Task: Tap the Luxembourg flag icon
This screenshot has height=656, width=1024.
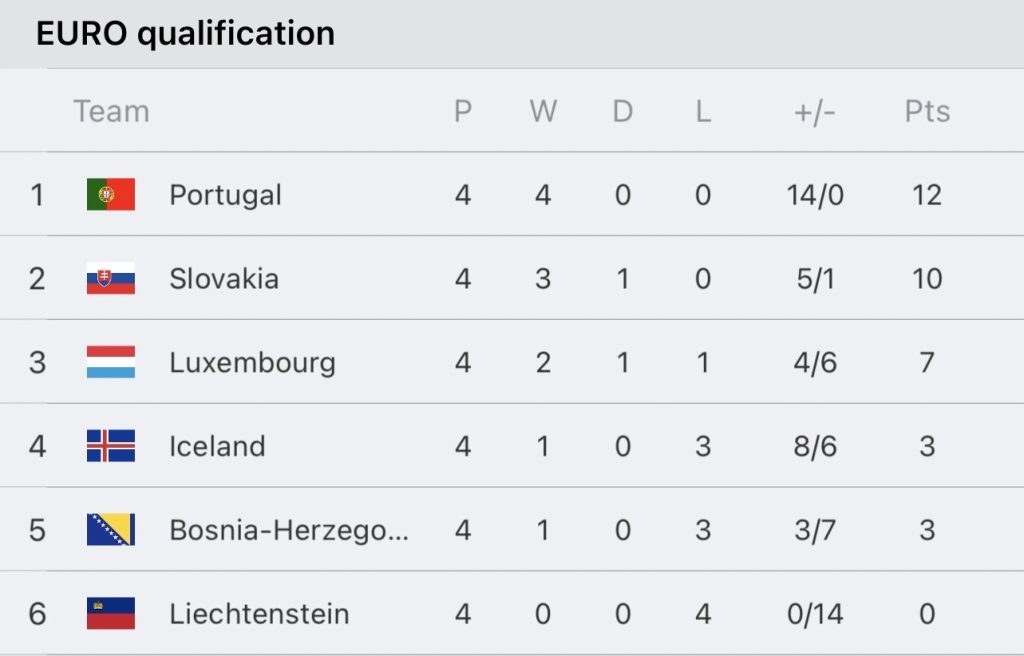Action: pyautogui.click(x=111, y=361)
